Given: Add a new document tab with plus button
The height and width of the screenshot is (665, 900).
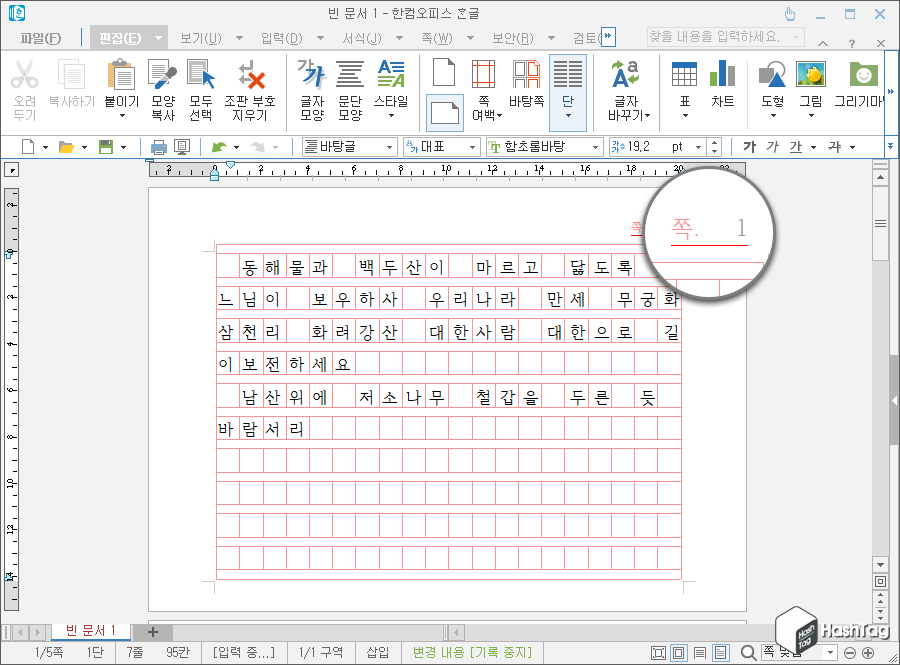Looking at the screenshot, I should click(153, 632).
